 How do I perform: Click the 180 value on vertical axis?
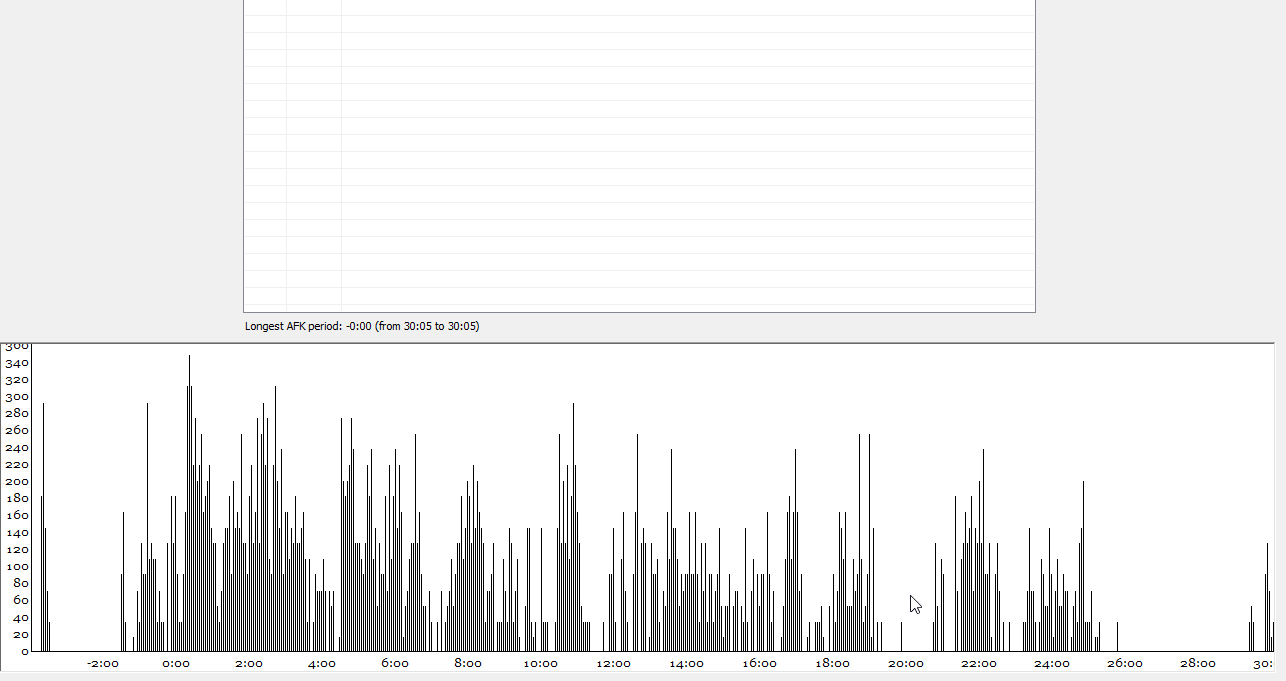point(17,499)
